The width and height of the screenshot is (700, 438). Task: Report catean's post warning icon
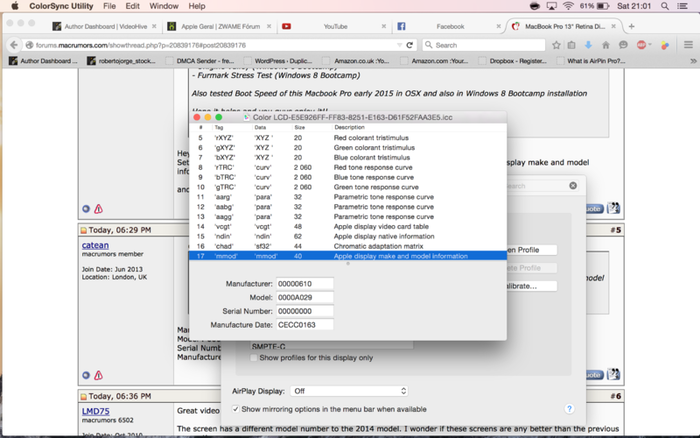[98, 375]
